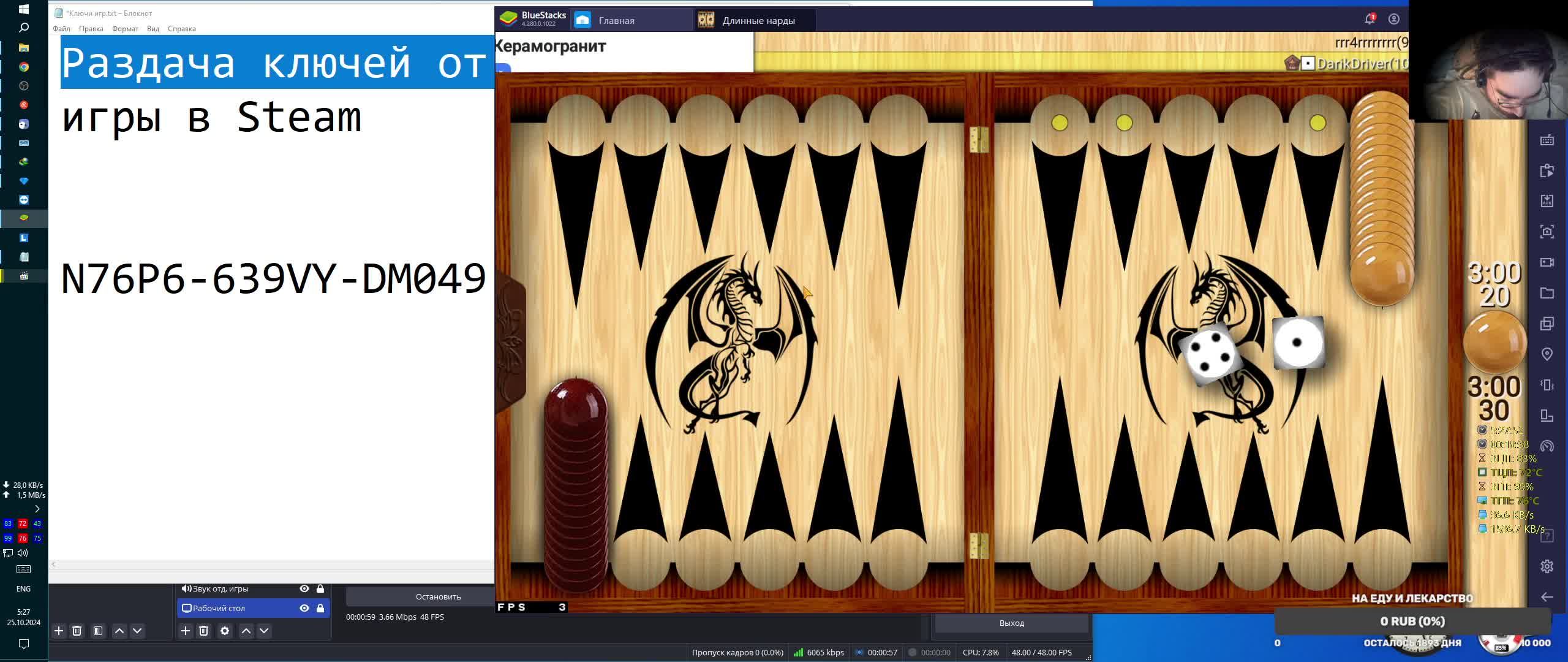Click BlueStacks notification bell
This screenshot has width=1568, height=662.
1370,19
